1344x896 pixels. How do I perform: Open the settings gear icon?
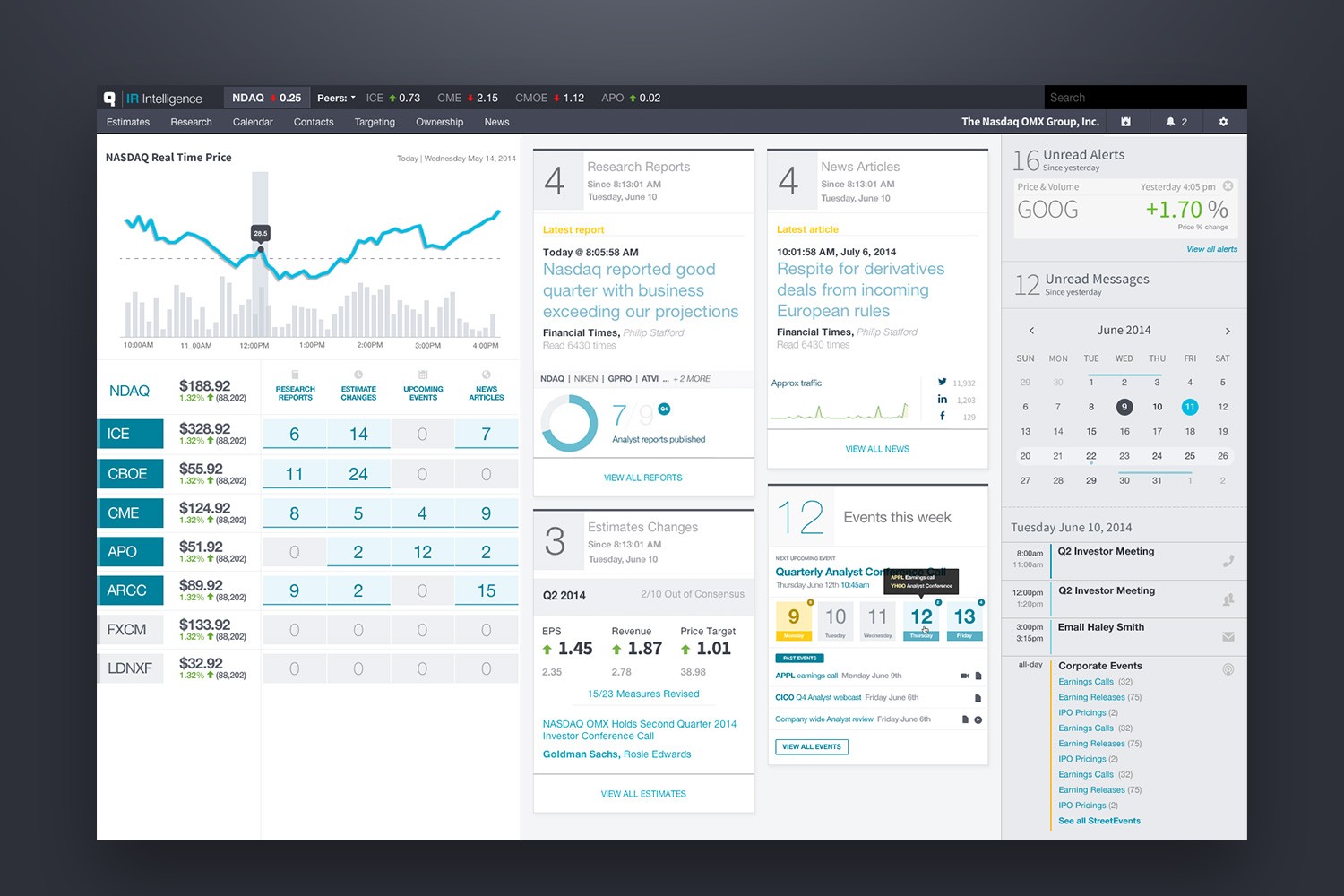click(x=1223, y=122)
